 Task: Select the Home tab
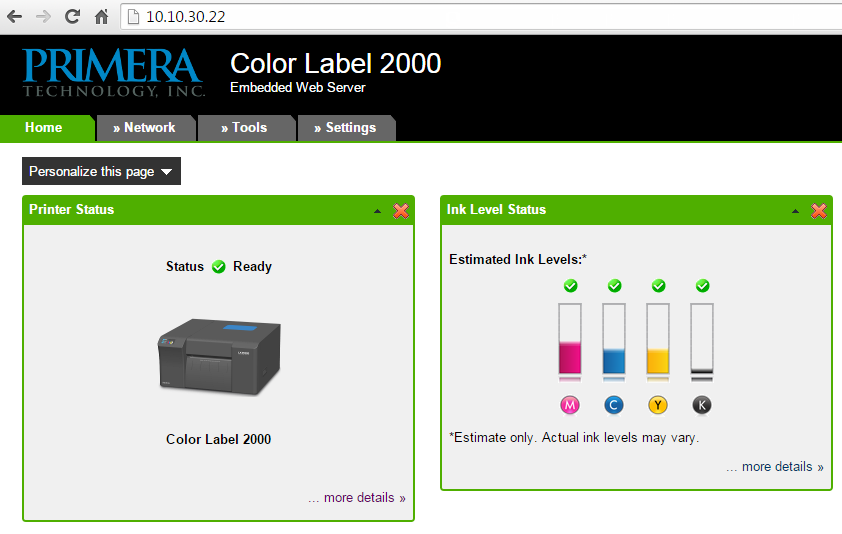(x=47, y=128)
